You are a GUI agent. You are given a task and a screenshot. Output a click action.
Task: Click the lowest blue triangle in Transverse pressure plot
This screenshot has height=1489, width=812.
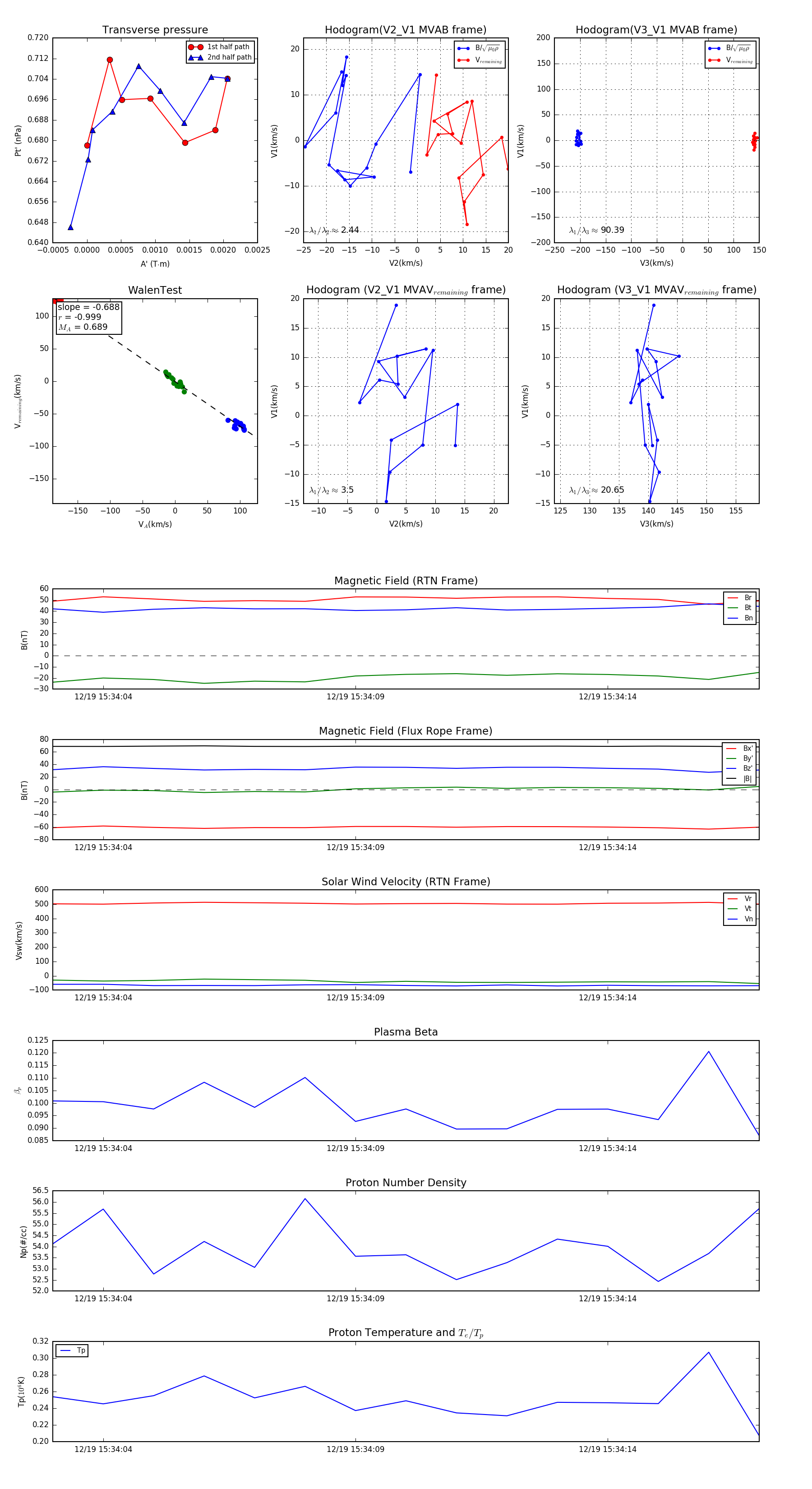coord(70,227)
